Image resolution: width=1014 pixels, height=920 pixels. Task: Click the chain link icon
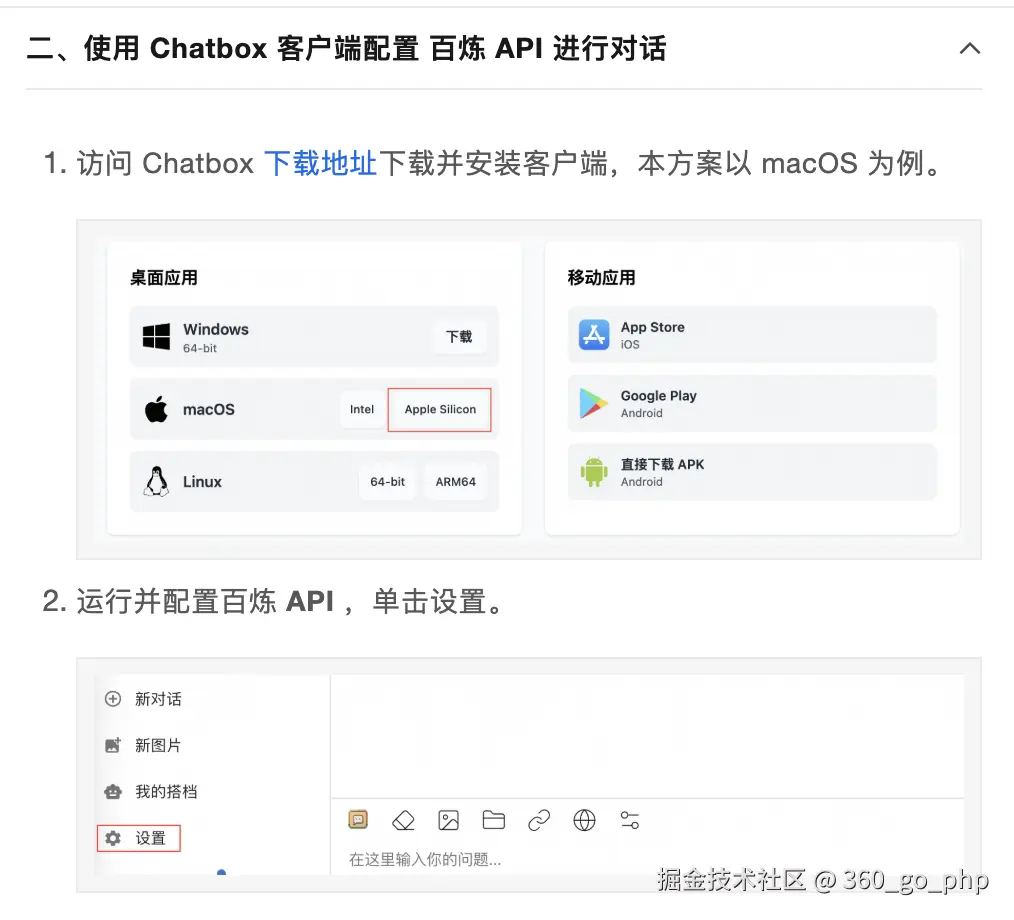539,820
